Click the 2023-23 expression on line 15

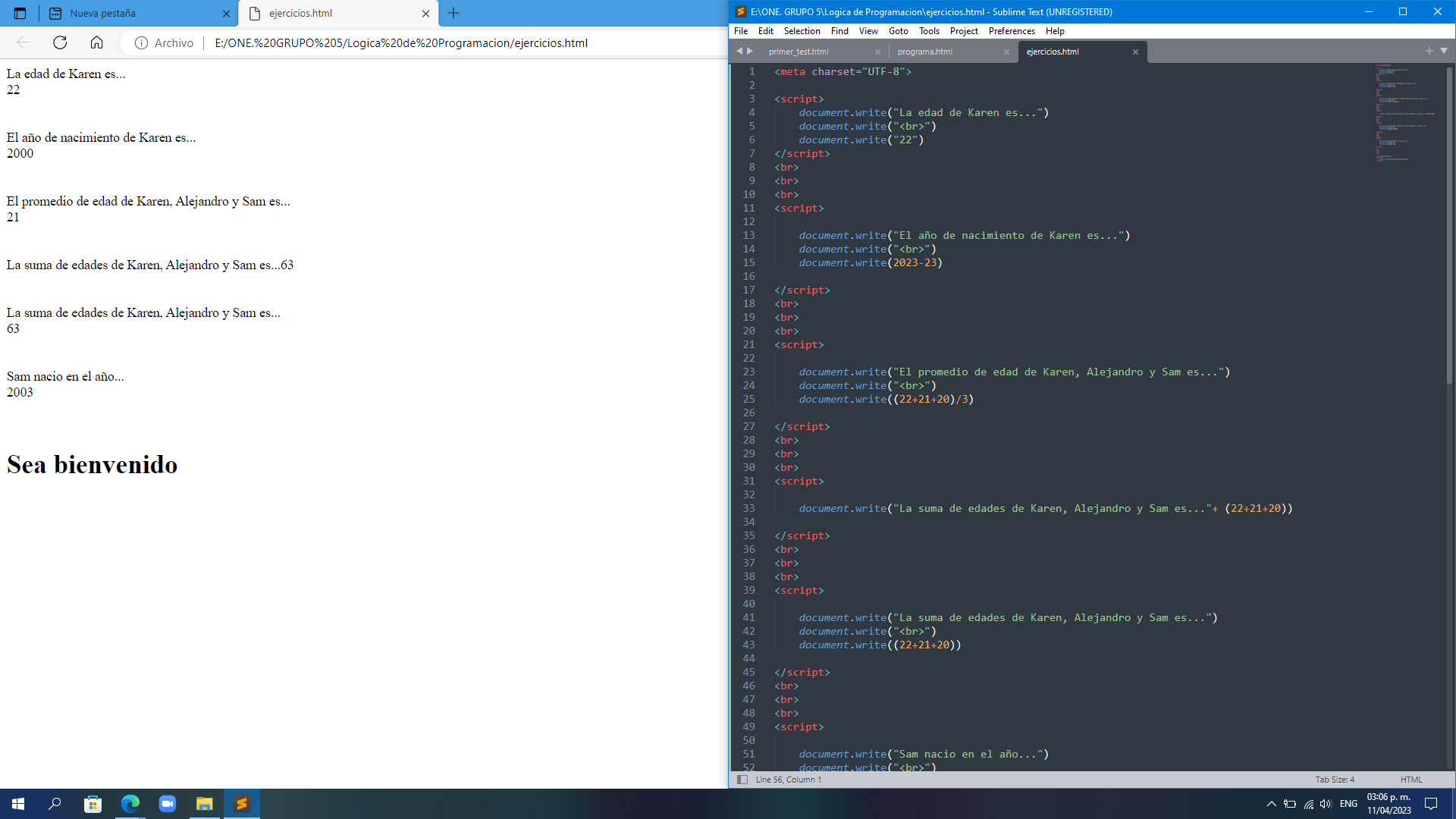point(915,262)
